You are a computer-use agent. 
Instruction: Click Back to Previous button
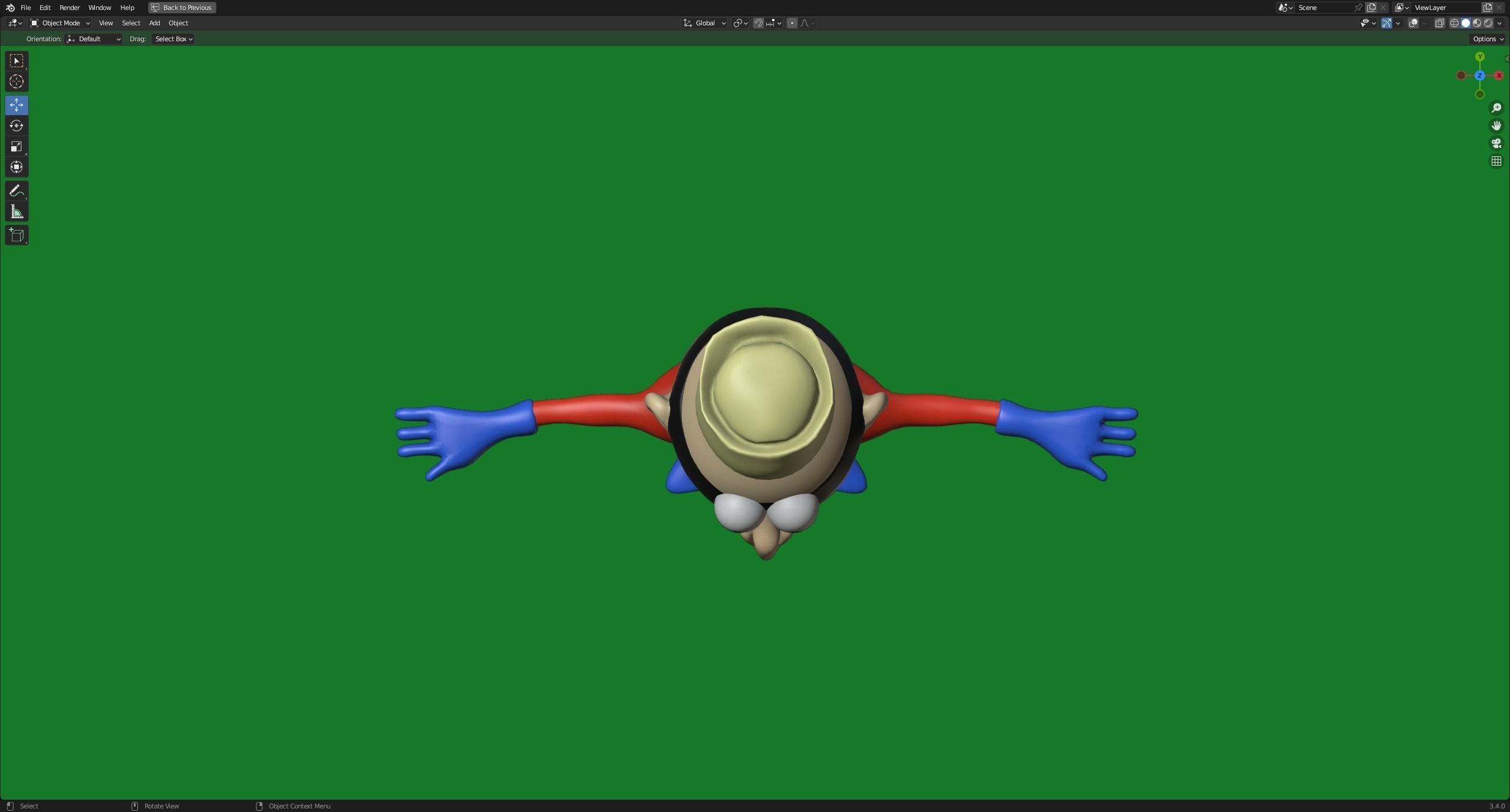click(182, 8)
